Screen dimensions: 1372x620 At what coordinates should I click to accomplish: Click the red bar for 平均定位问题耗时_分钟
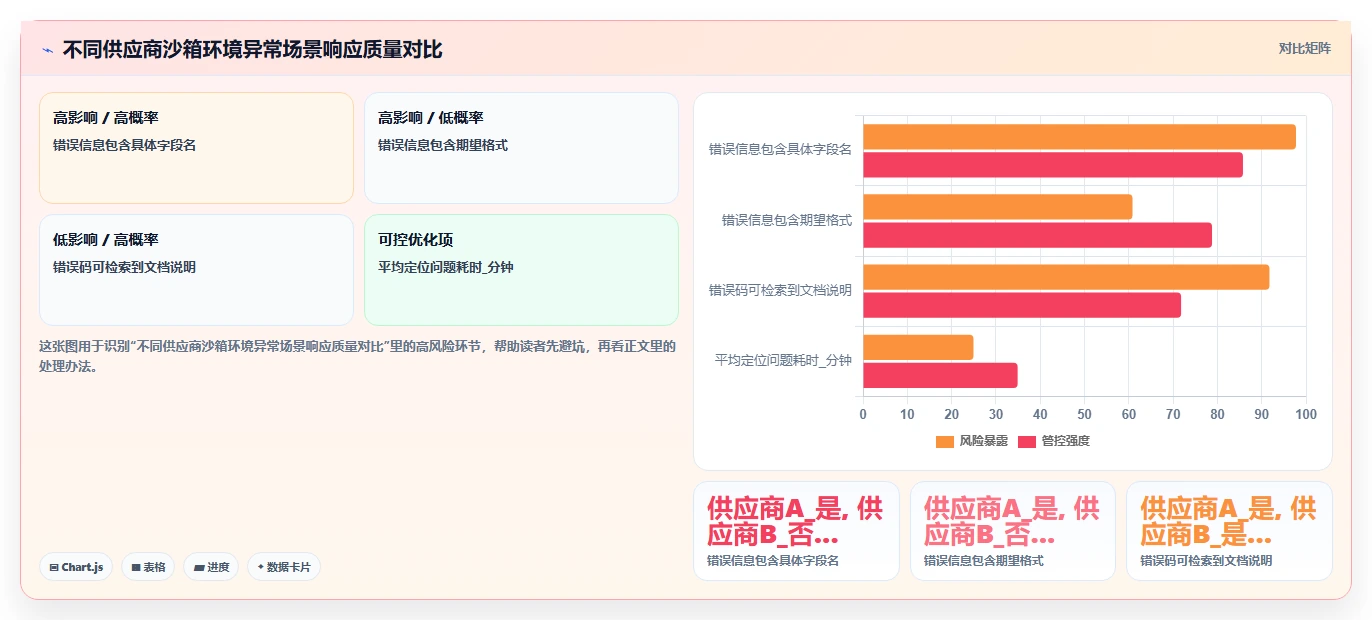[x=940, y=375]
